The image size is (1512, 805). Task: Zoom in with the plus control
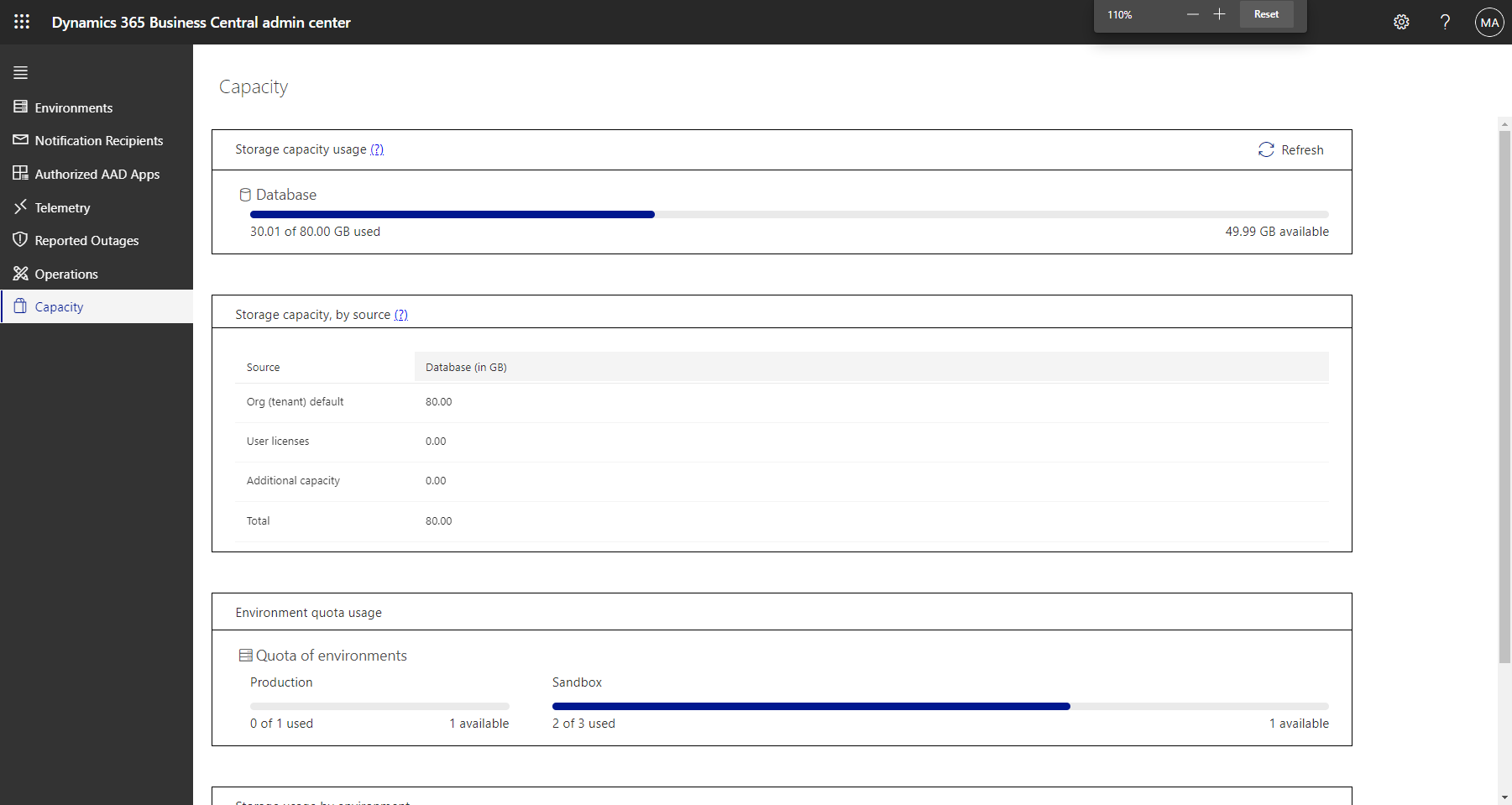[x=1220, y=14]
